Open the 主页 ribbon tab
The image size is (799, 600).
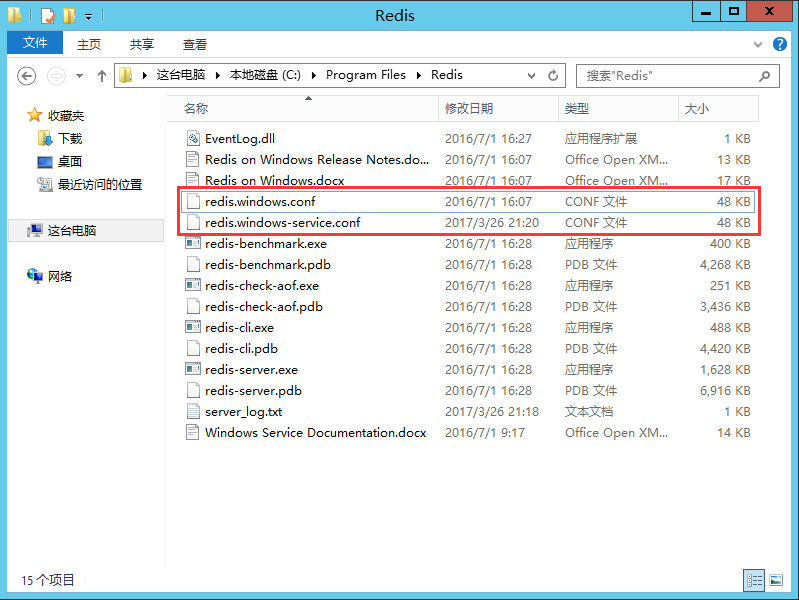(89, 44)
